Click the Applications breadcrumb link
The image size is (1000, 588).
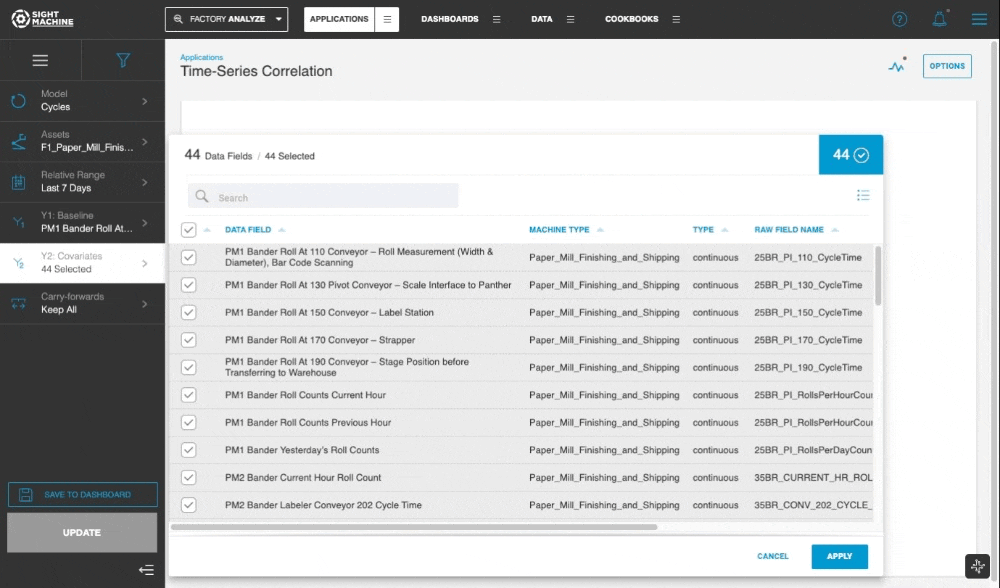[x=202, y=57]
